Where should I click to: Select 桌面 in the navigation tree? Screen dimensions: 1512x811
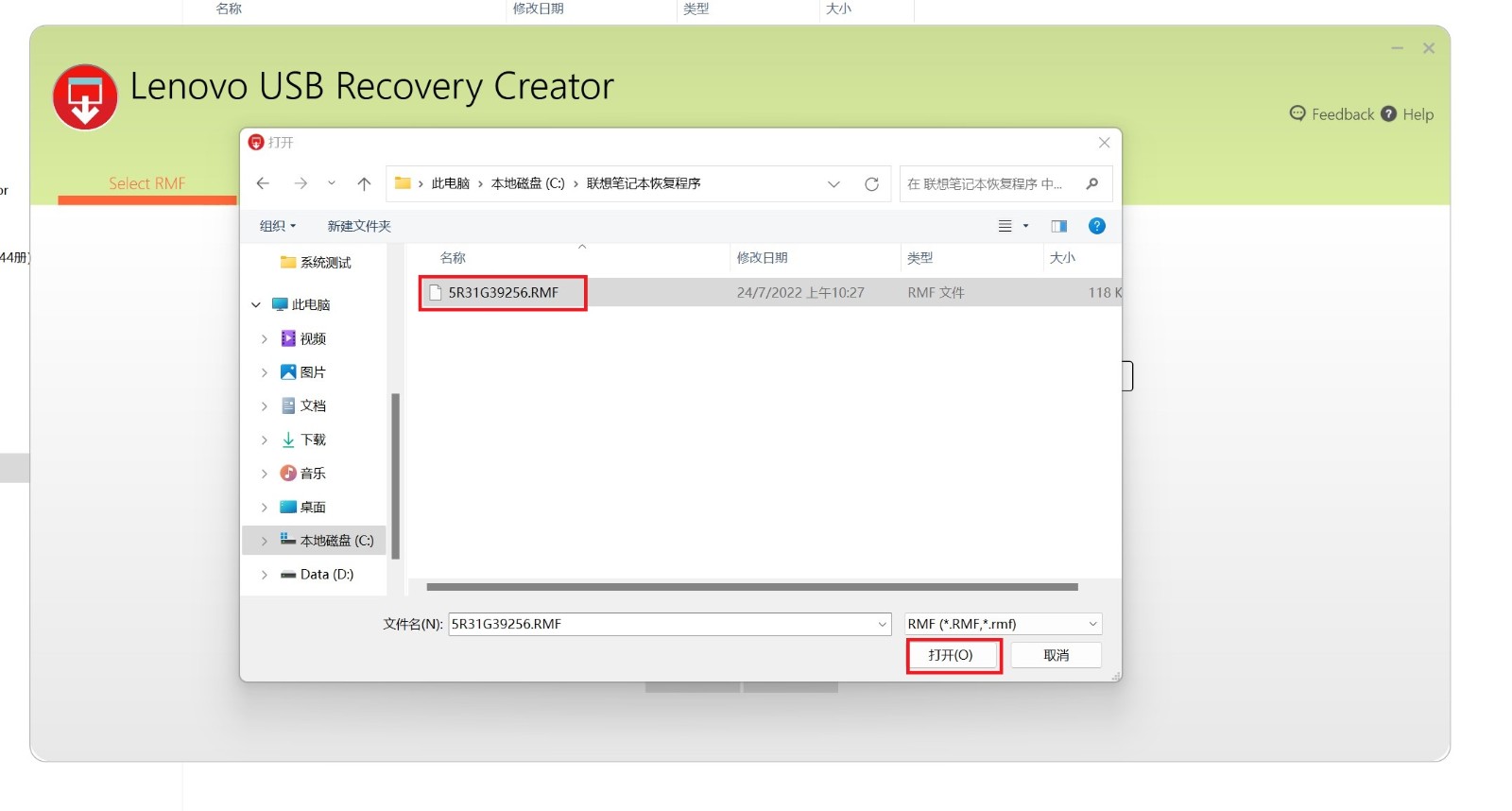(312, 508)
